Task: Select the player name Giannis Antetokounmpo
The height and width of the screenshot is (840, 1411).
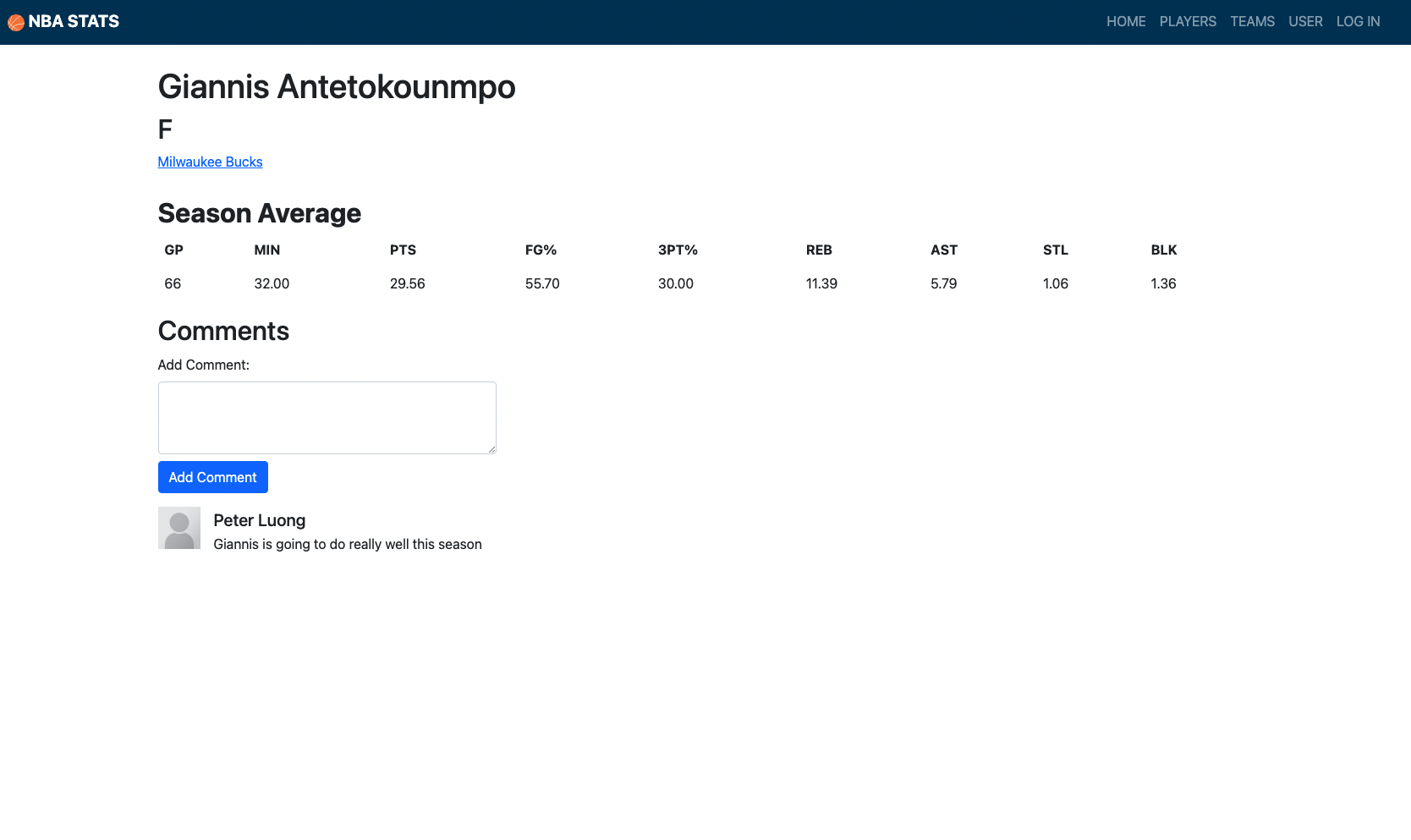Action: (336, 86)
